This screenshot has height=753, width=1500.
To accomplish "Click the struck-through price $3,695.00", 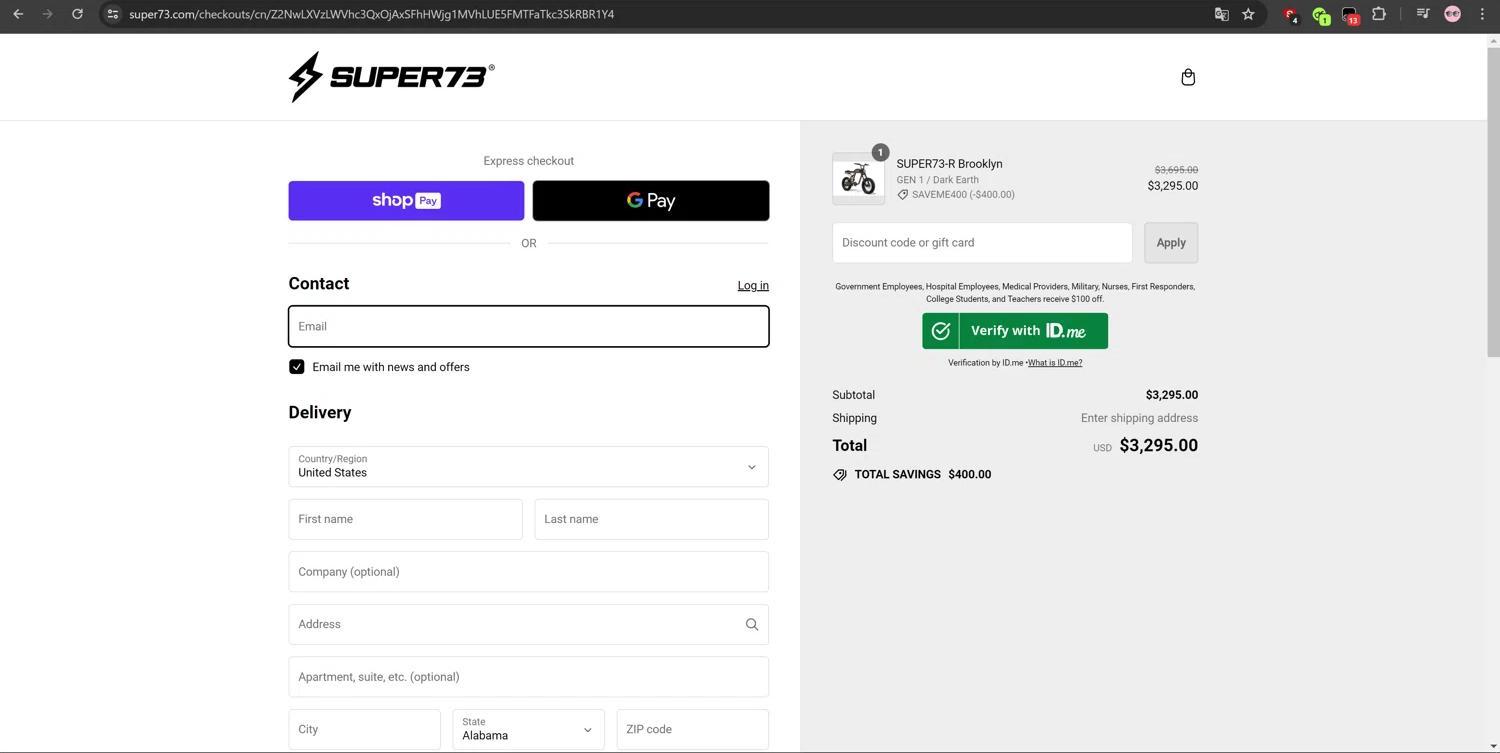I will 1176,170.
